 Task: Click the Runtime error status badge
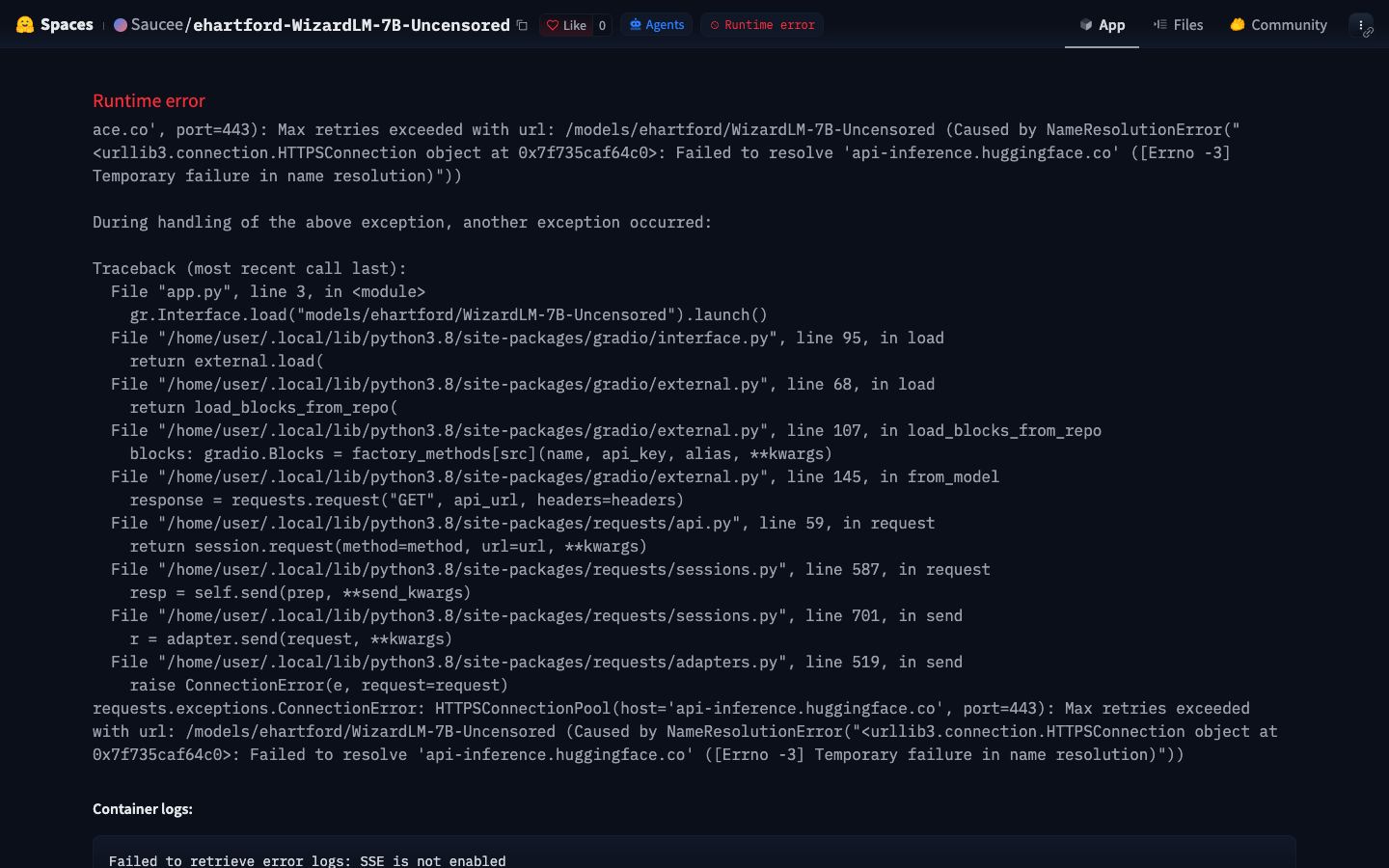pyautogui.click(x=762, y=25)
